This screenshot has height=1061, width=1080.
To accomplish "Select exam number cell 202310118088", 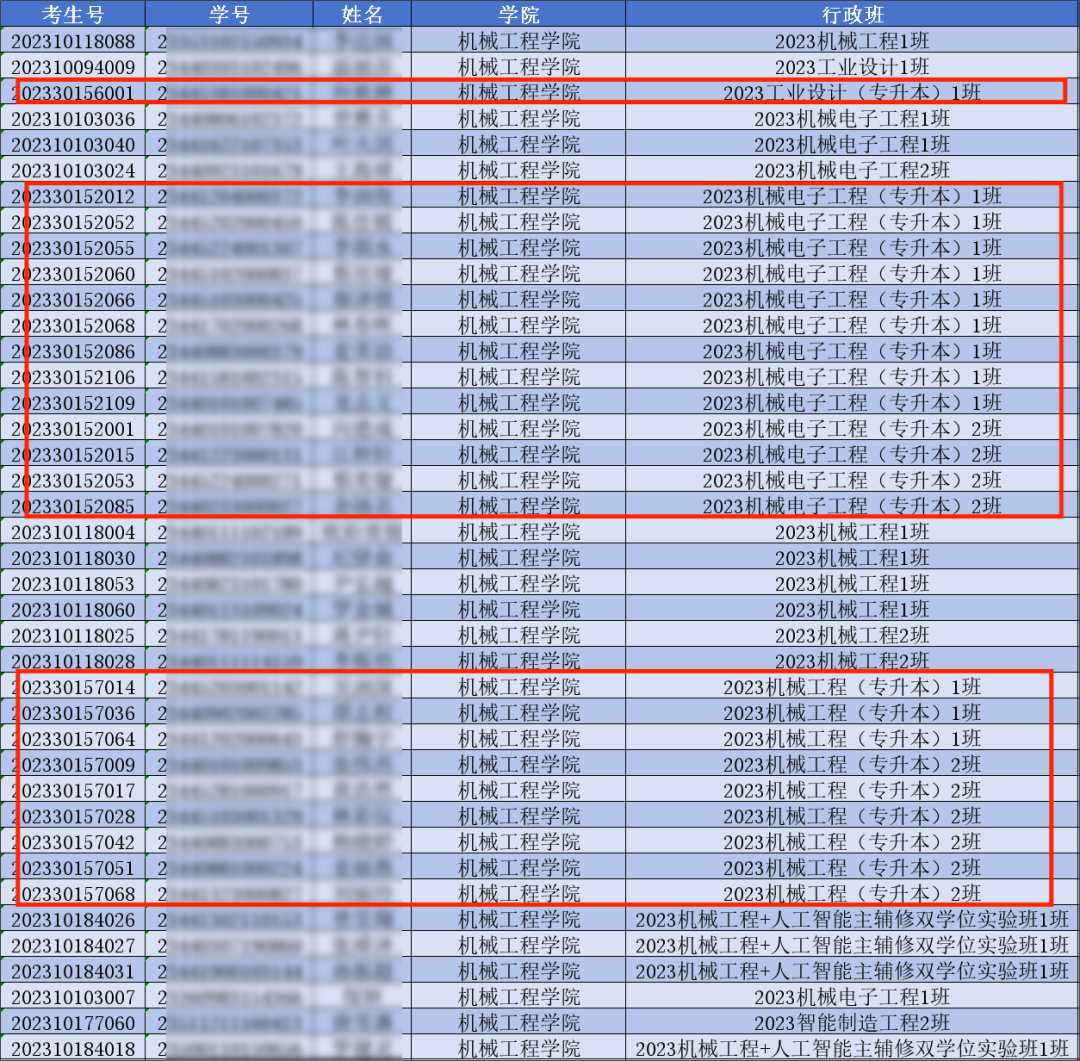I will (x=73, y=41).
